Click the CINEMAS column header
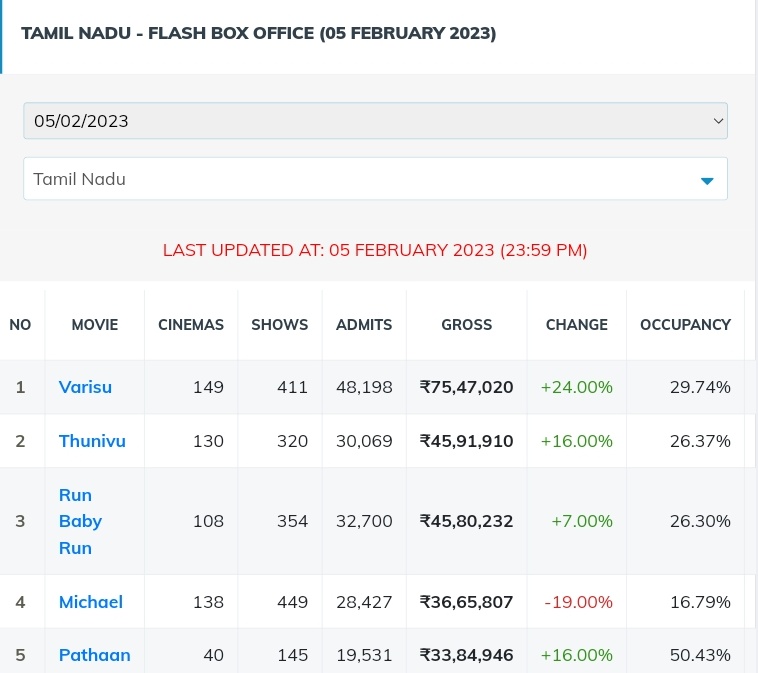This screenshot has height=673, width=758. coord(191,325)
